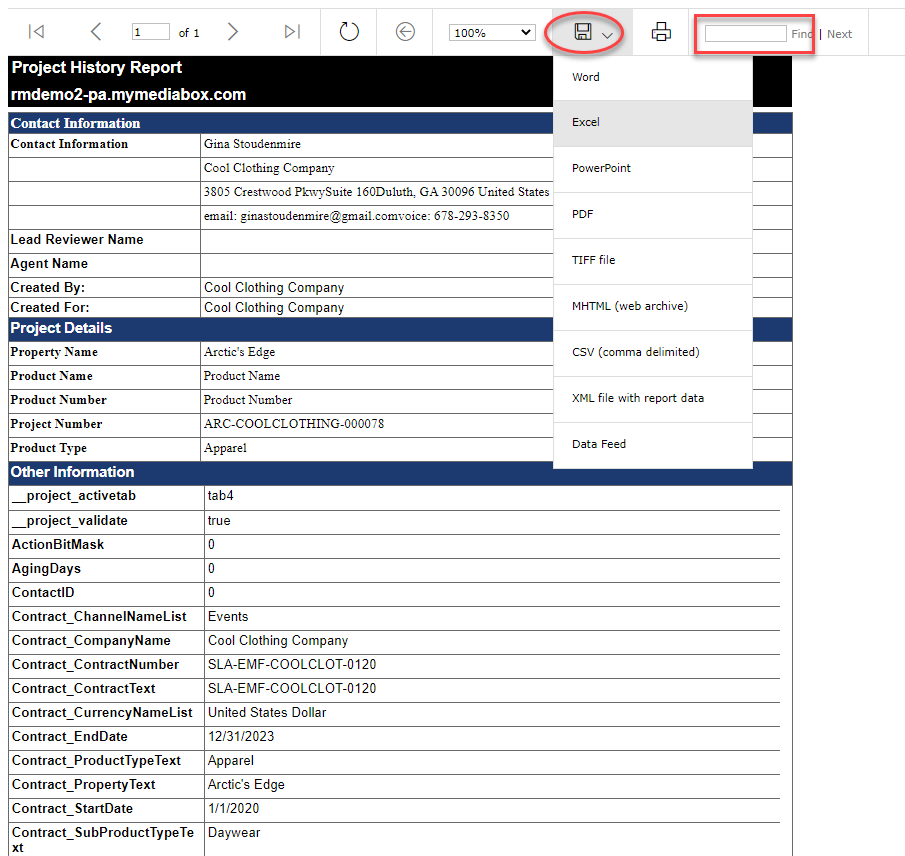Export as XML file with report data
The image size is (905, 856).
653,398
